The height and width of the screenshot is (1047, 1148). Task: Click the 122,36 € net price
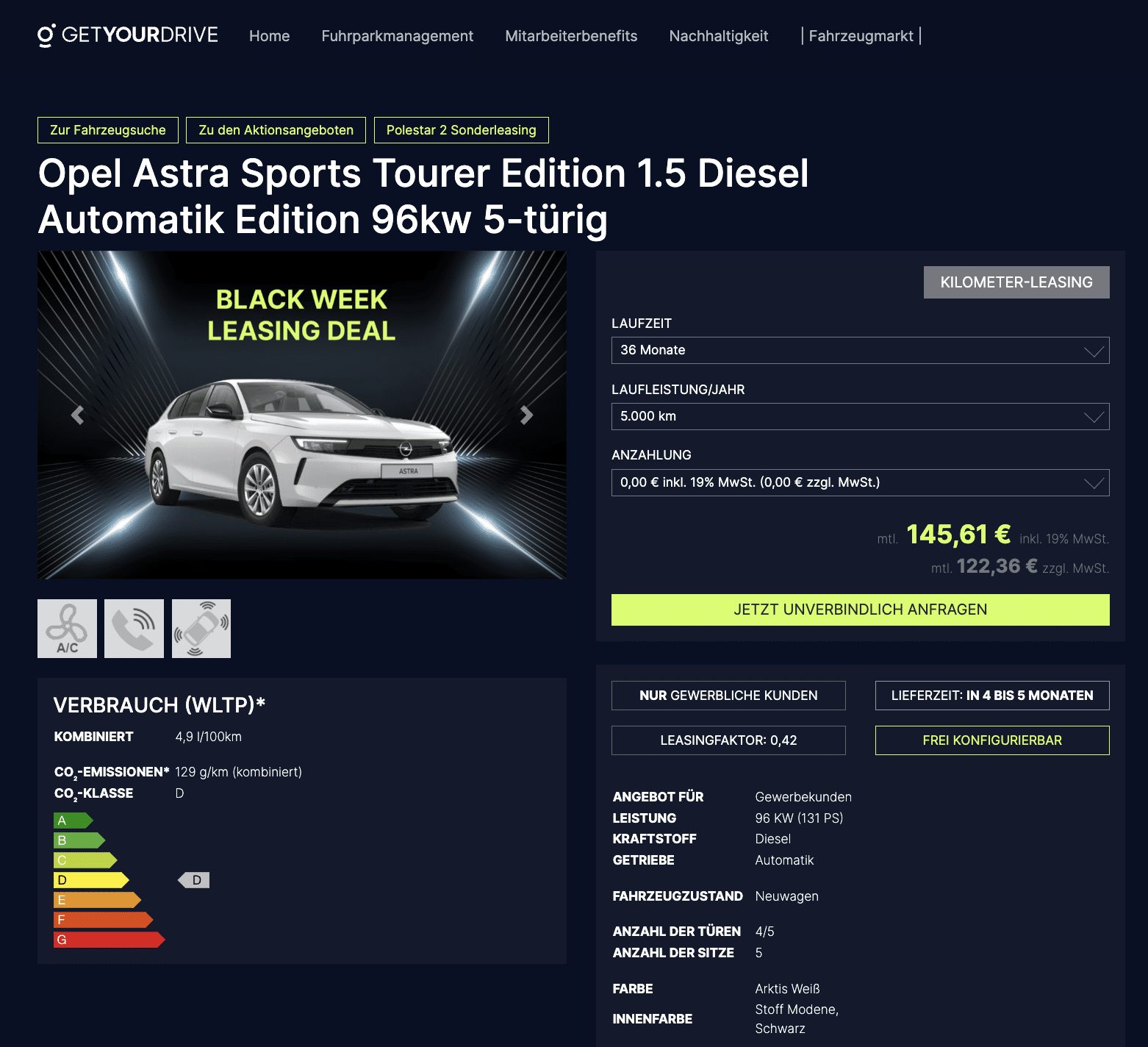click(x=997, y=566)
